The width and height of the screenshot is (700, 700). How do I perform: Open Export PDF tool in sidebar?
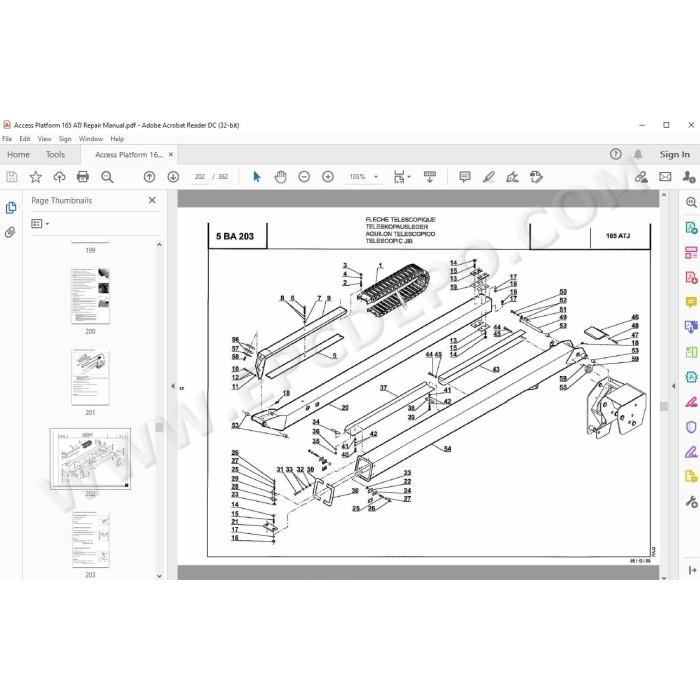pyautogui.click(x=691, y=227)
